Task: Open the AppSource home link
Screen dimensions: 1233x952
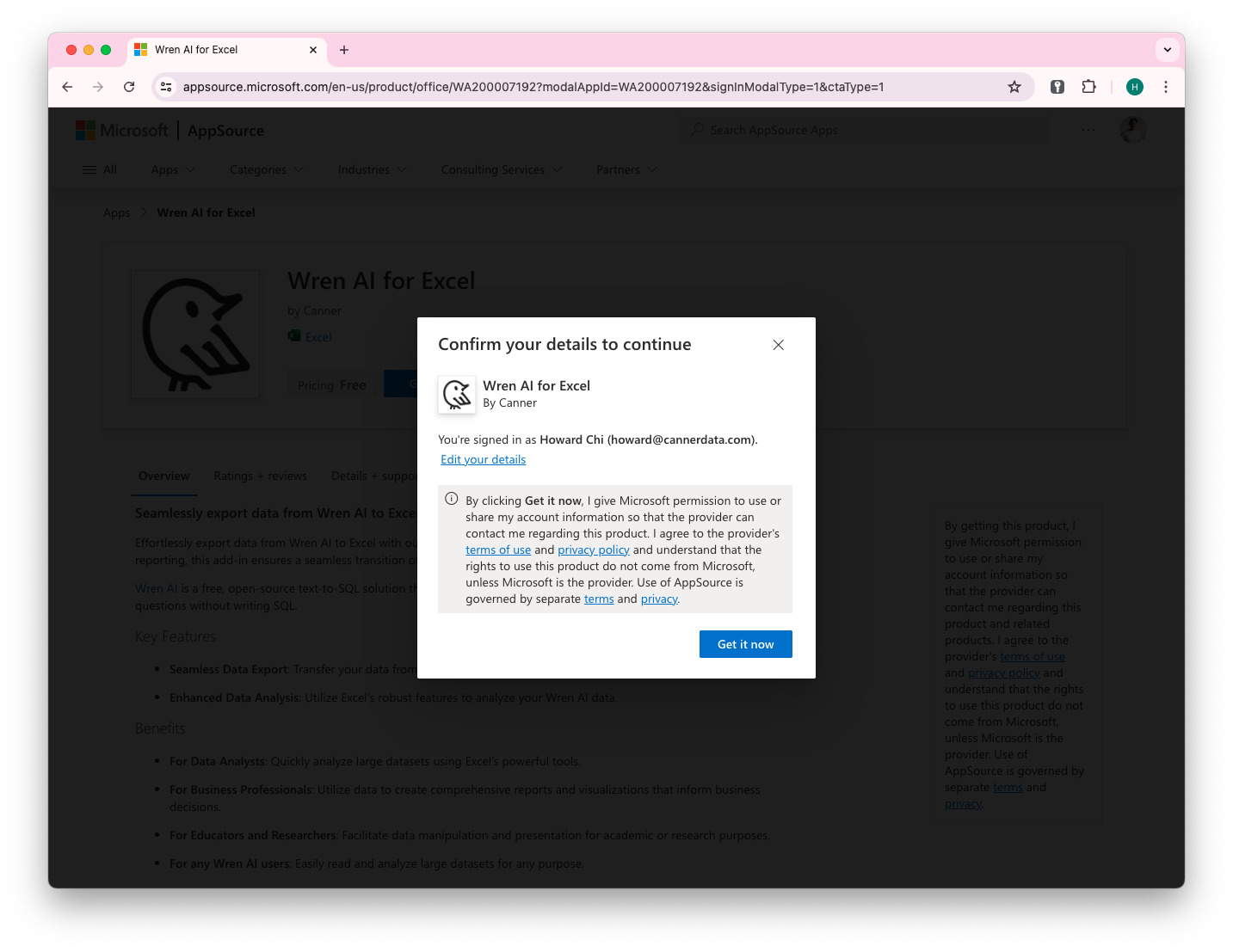Action: (225, 131)
